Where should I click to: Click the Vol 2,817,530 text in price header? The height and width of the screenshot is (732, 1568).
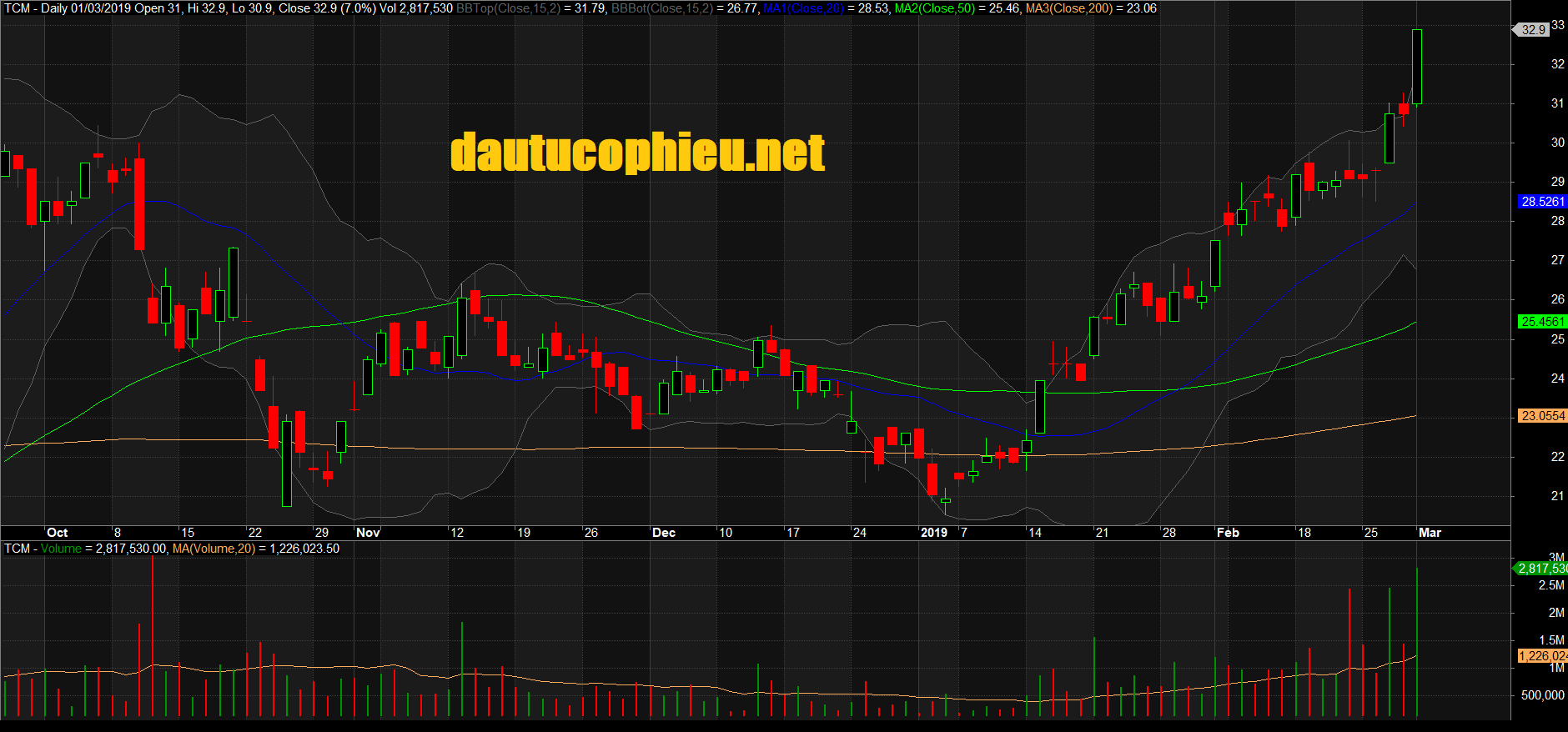pyautogui.click(x=416, y=8)
